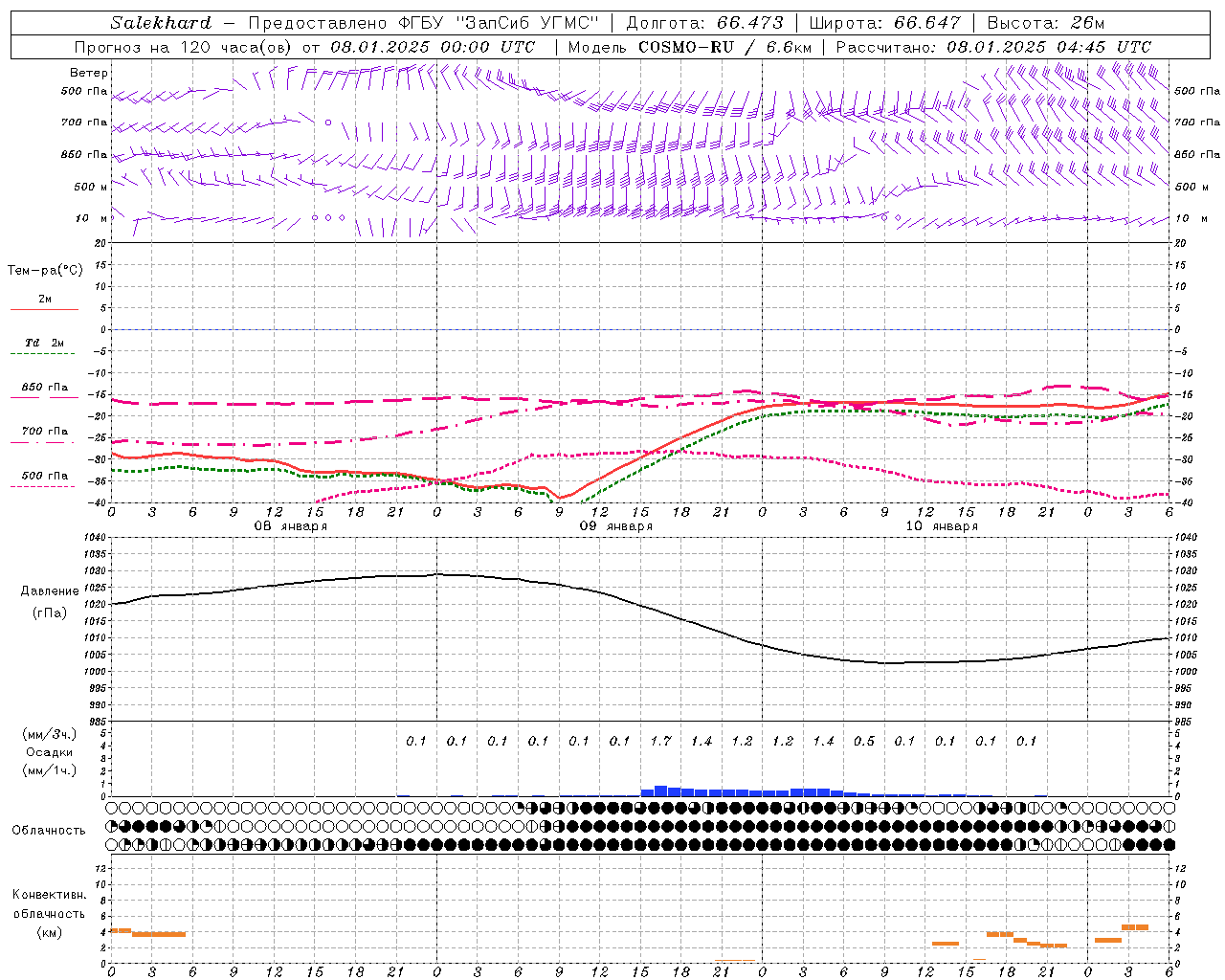Click the Давление pressure label
Image resolution: width=1225 pixels, height=980 pixels.
[x=50, y=591]
